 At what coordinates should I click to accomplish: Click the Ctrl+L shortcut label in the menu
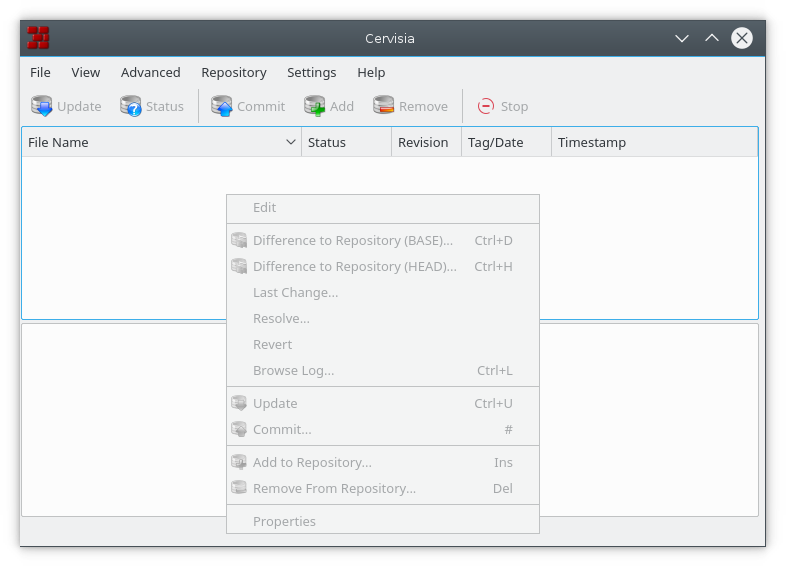pyautogui.click(x=494, y=370)
